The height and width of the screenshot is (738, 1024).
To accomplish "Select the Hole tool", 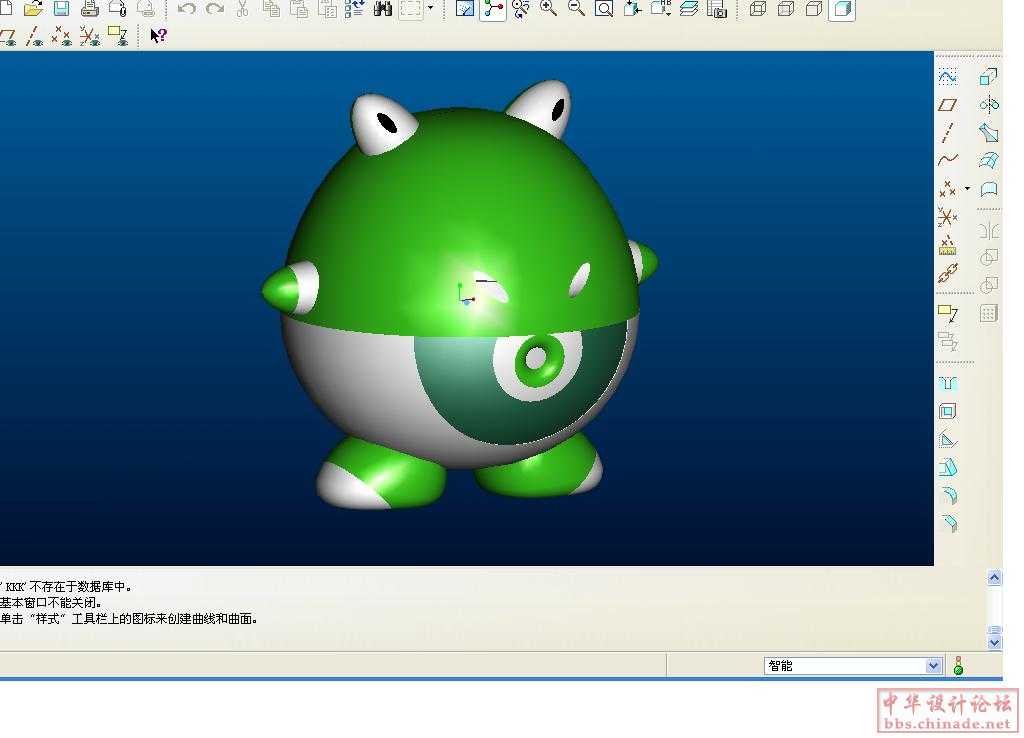I will [x=948, y=383].
